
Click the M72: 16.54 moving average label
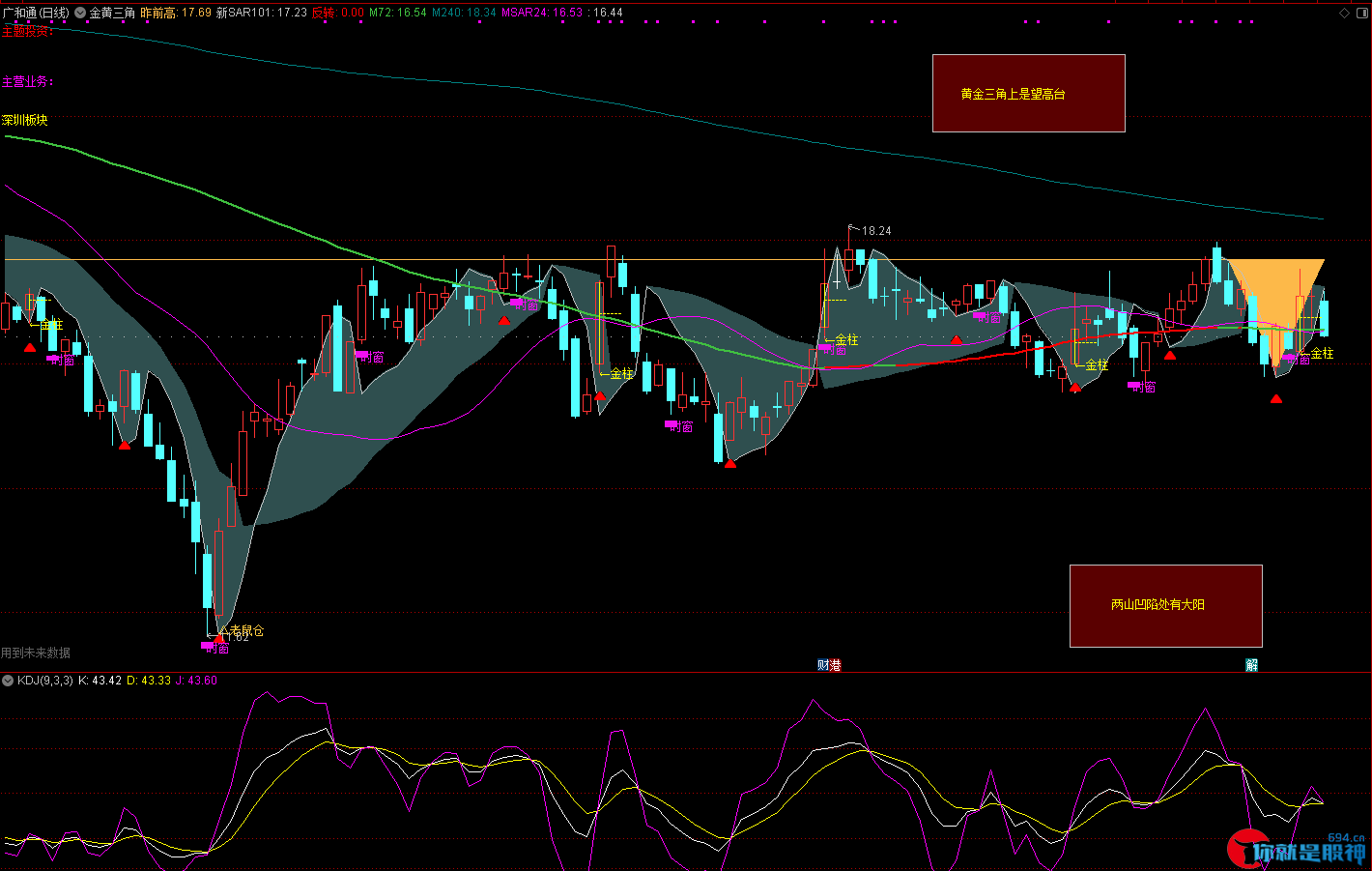[x=398, y=13]
